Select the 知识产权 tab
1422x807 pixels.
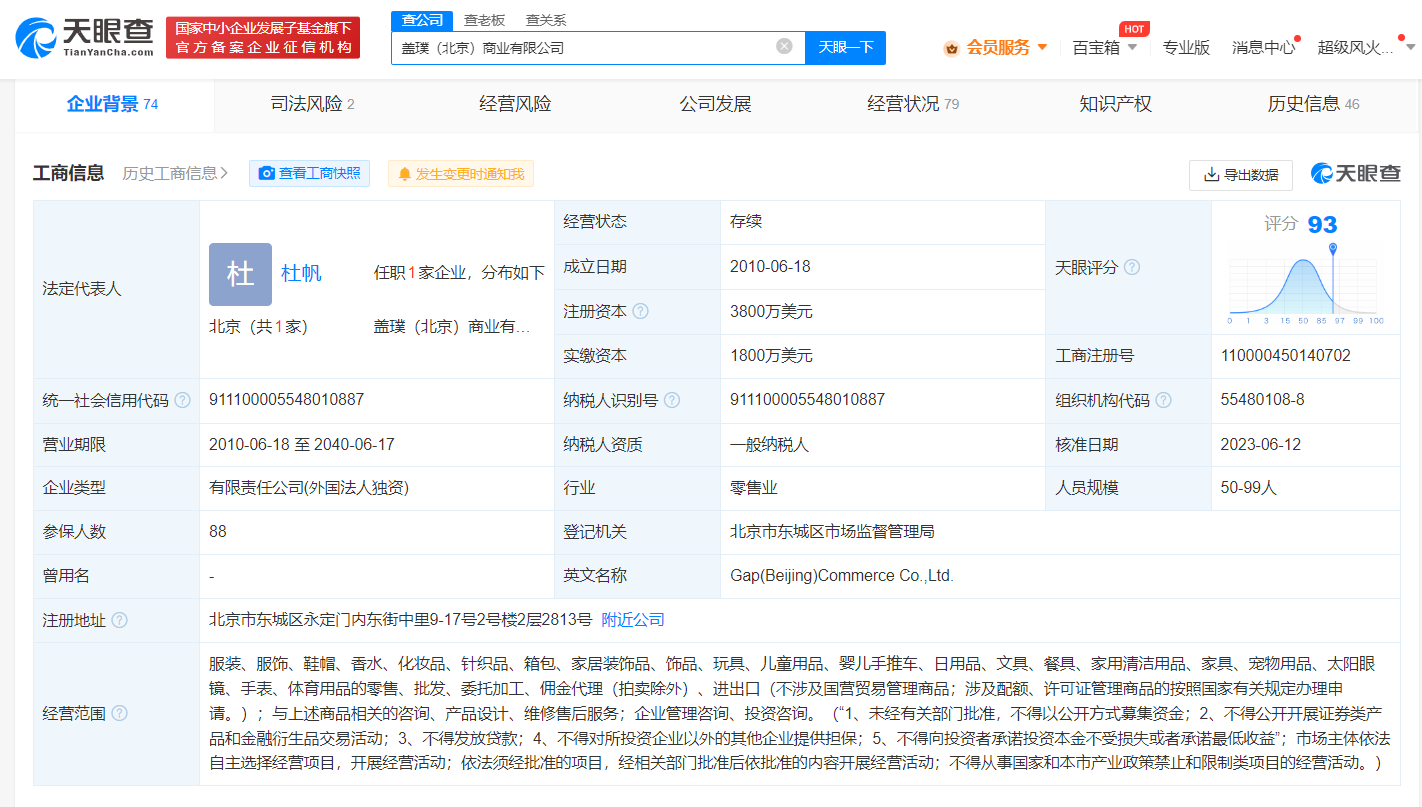click(x=1115, y=104)
